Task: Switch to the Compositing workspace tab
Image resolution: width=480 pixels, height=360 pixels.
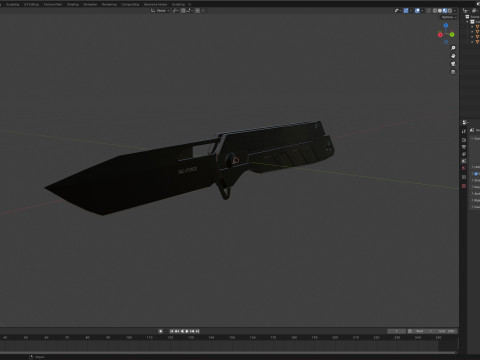Action: pyautogui.click(x=130, y=4)
